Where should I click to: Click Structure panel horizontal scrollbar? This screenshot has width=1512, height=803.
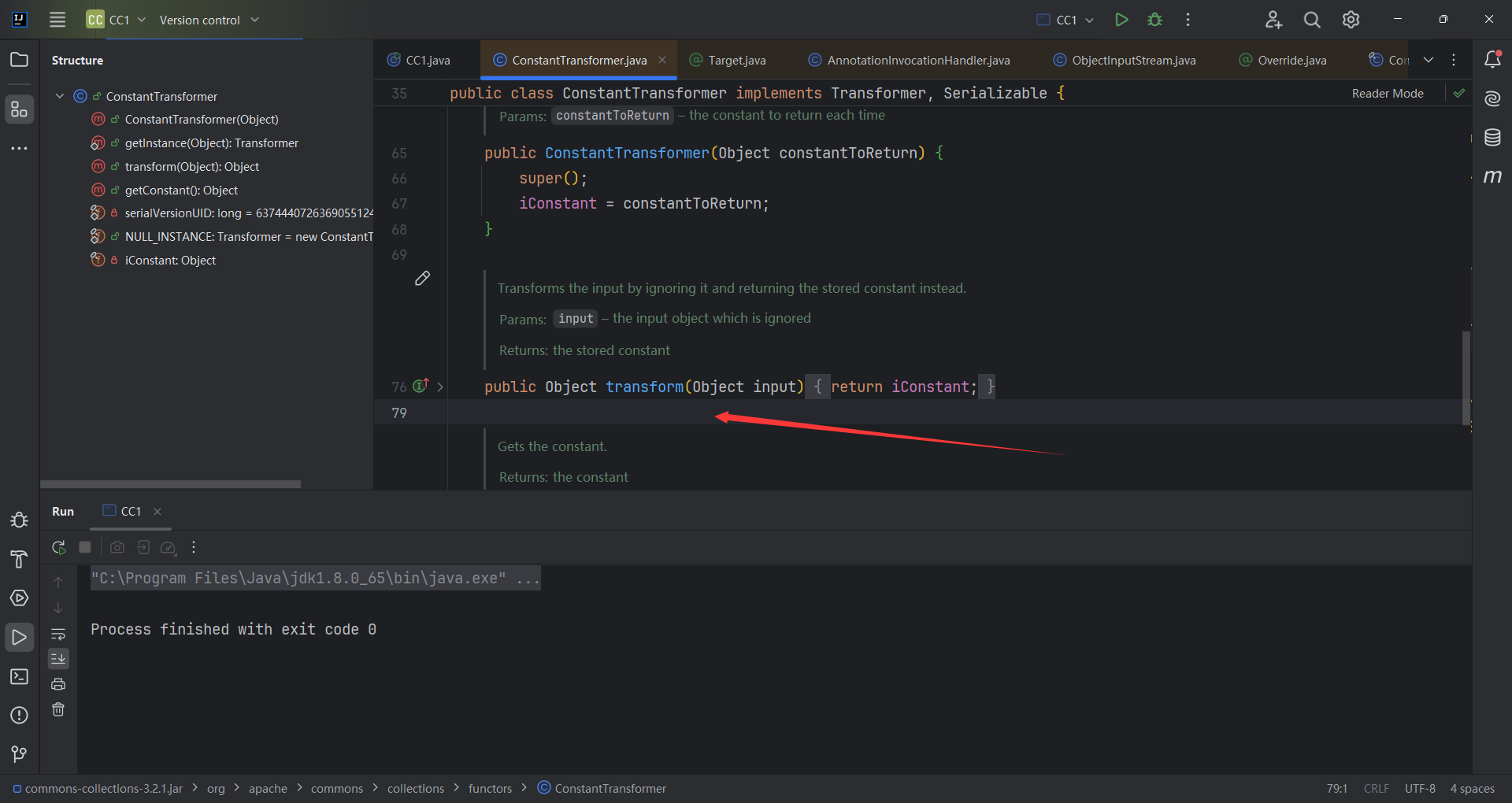pos(170,484)
